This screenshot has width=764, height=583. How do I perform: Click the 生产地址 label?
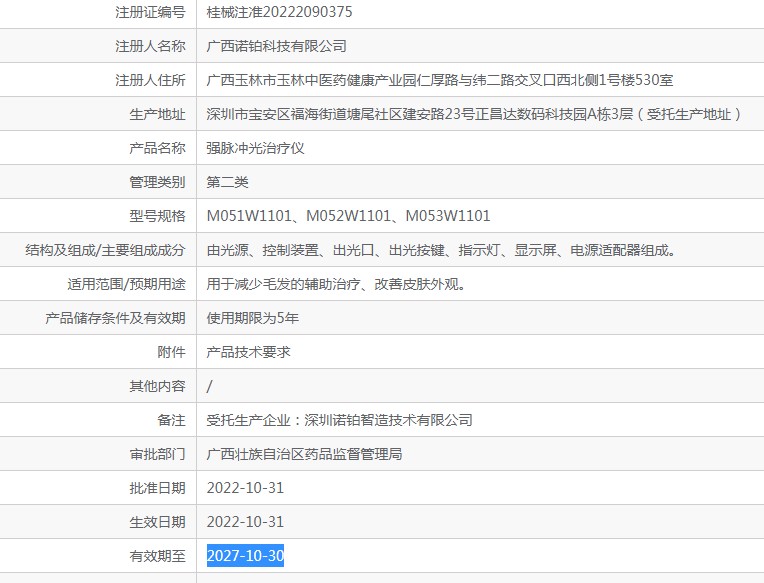(x=157, y=114)
